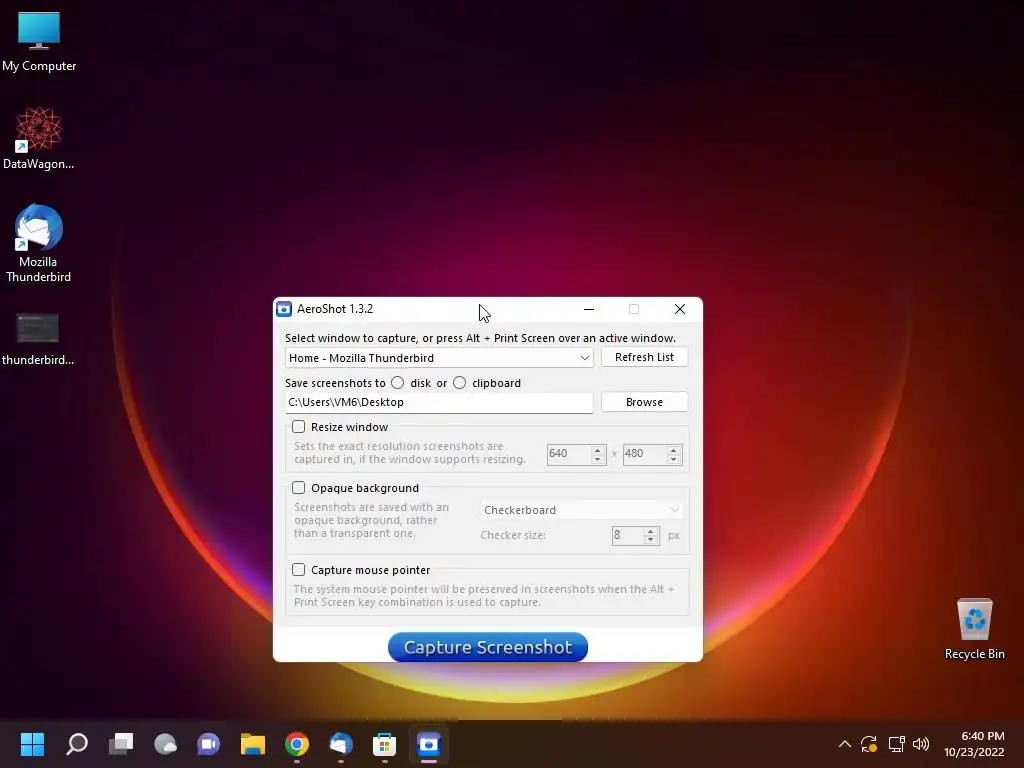Viewport: 1024px width, 768px height.
Task: Click the height field showing 480
Action: click(x=645, y=454)
